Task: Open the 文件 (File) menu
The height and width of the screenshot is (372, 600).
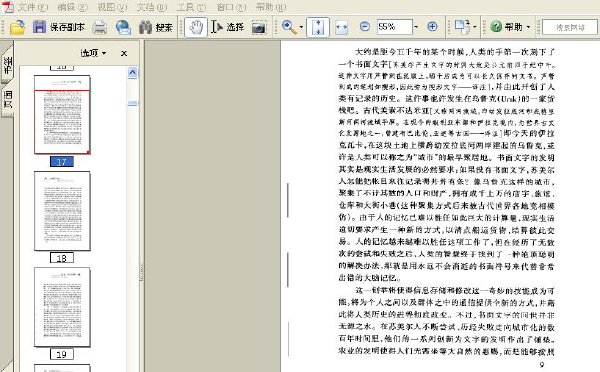Action: [32, 7]
